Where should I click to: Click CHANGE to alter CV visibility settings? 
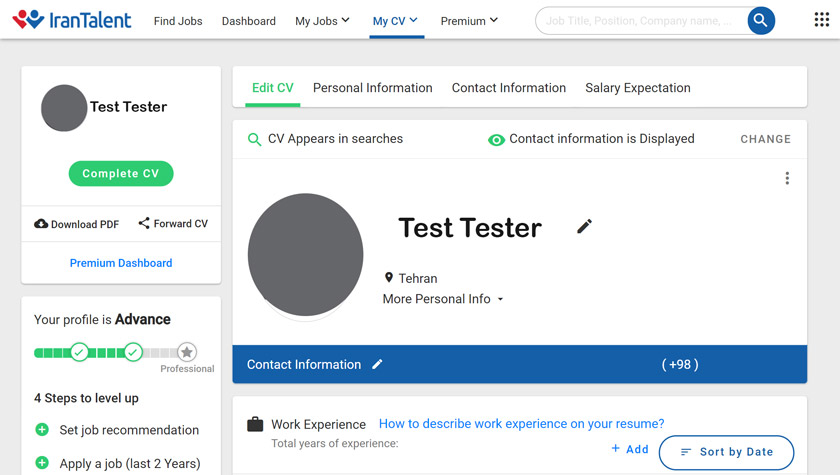click(x=765, y=139)
